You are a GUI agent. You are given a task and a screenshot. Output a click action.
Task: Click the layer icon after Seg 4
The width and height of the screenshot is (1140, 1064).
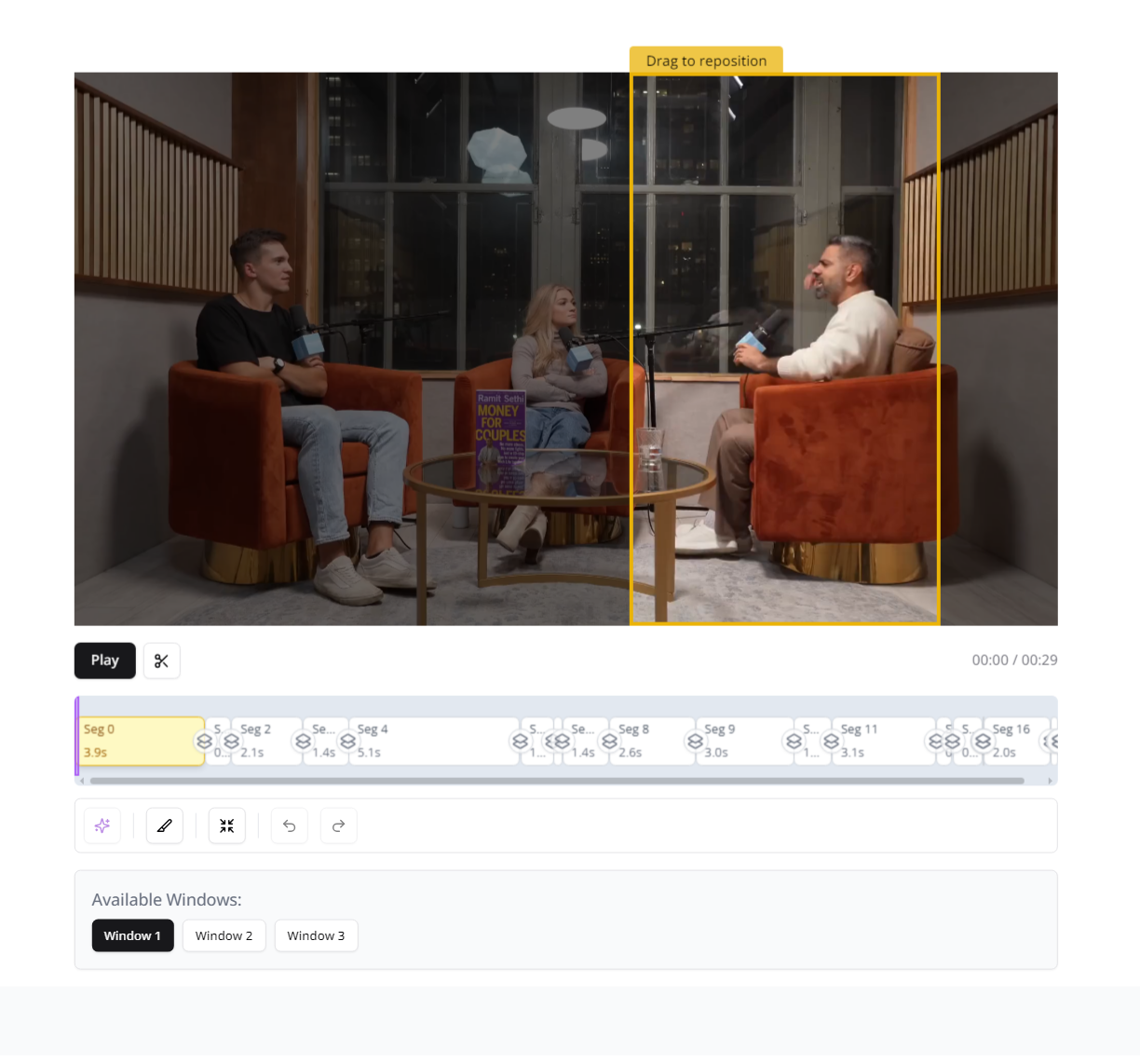(x=520, y=742)
